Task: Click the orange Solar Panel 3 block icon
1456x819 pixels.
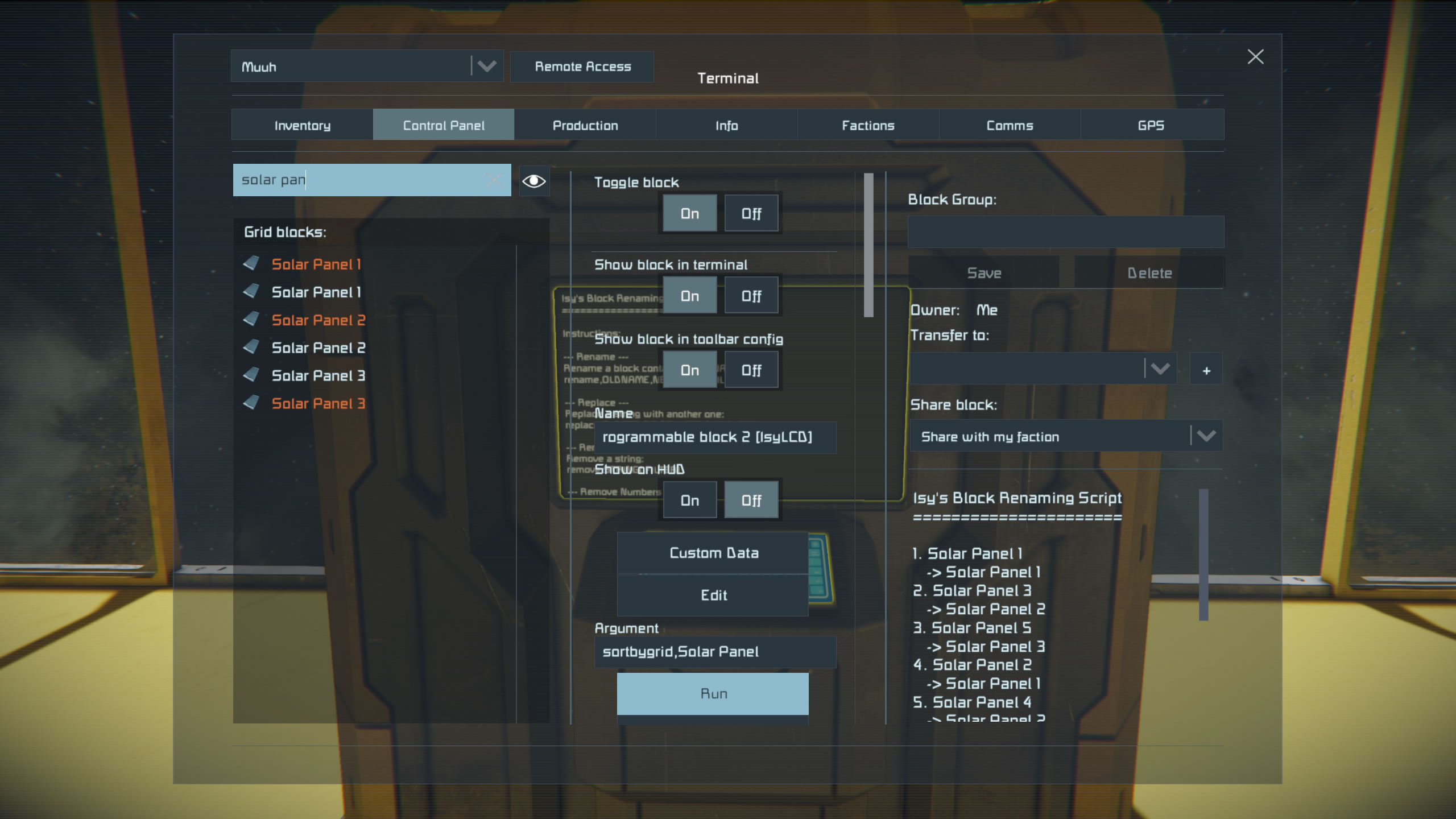Action: [251, 403]
